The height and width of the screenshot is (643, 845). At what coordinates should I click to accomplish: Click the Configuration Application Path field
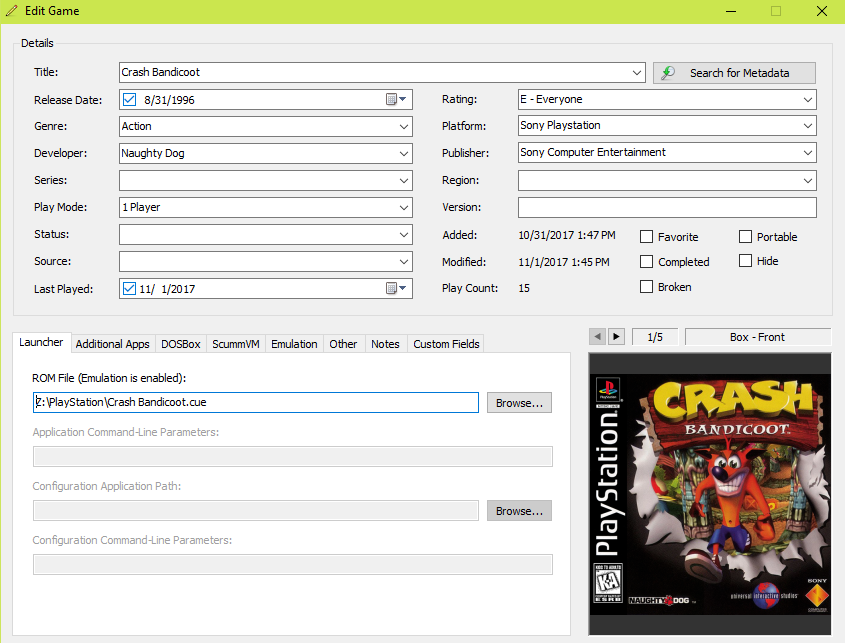pyautogui.click(x=255, y=510)
